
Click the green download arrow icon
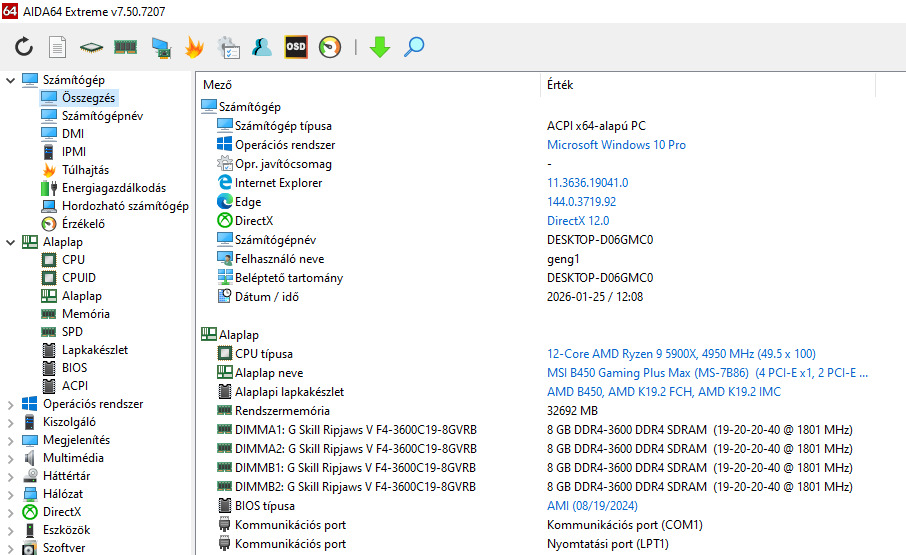point(380,47)
